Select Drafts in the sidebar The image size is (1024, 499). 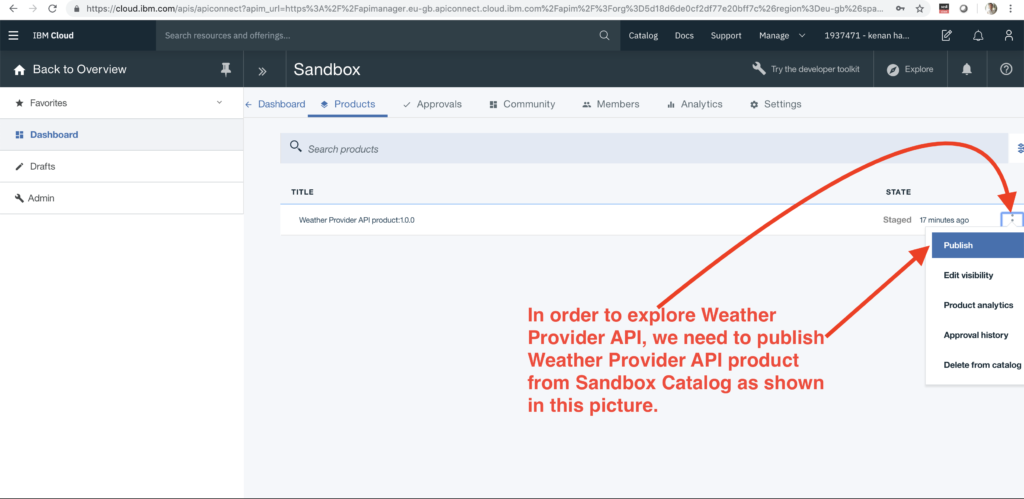click(x=121, y=167)
